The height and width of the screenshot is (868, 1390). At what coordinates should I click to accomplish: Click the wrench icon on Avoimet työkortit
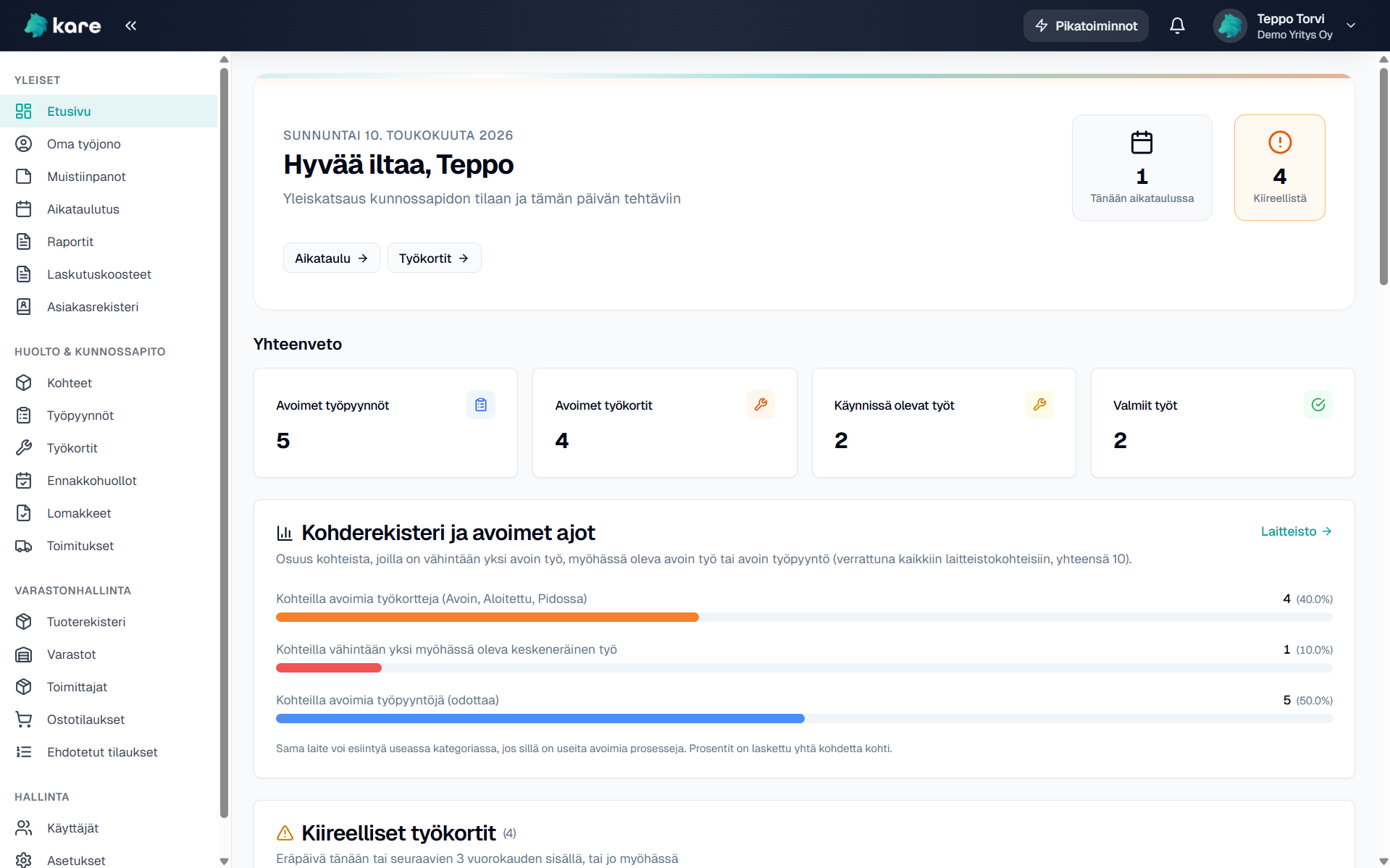pyautogui.click(x=761, y=405)
